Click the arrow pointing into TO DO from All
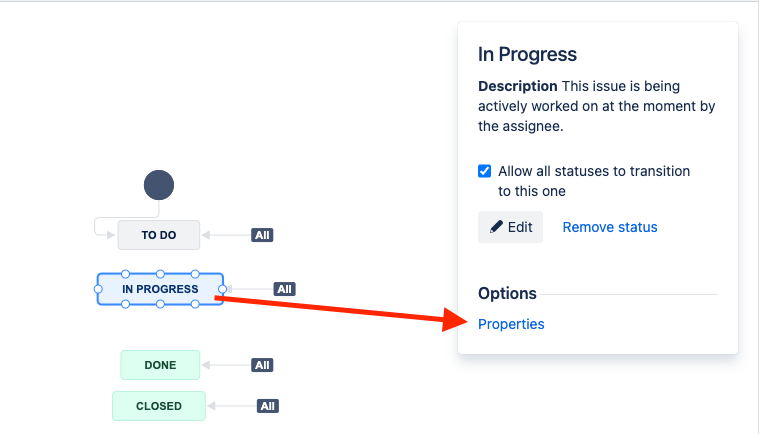768x434 pixels. click(226, 235)
